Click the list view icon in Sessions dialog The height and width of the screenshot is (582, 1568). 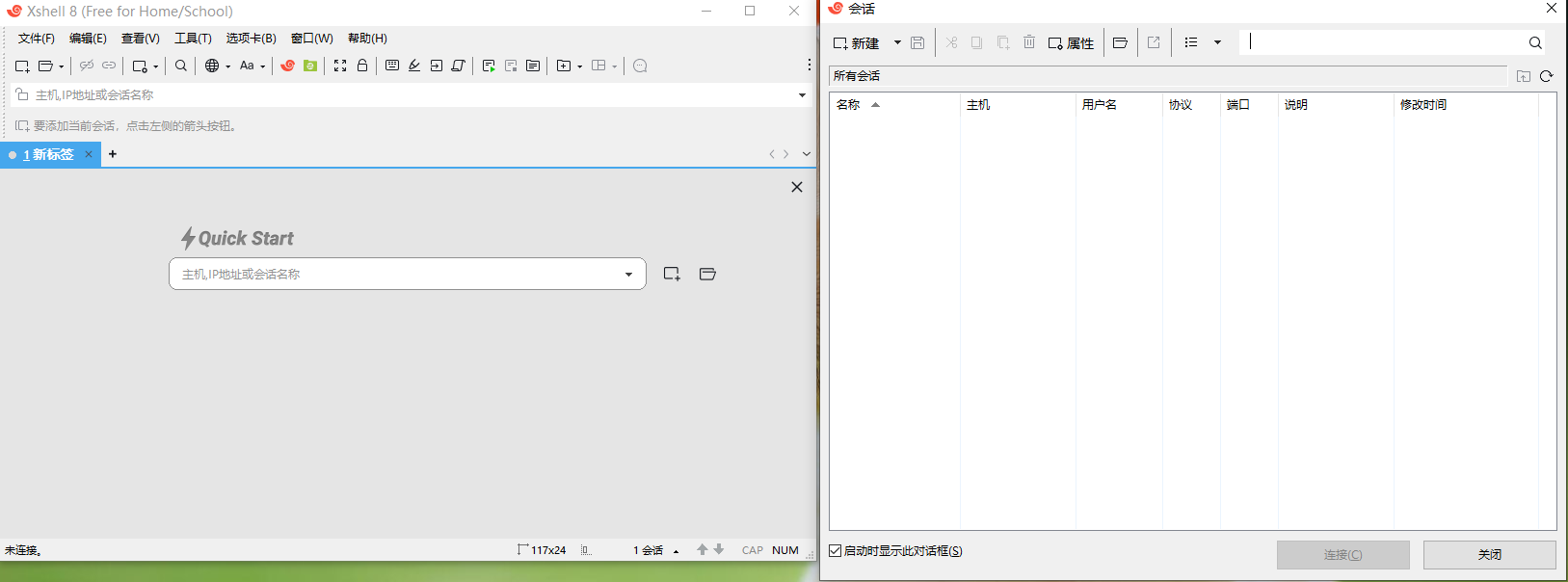click(x=1191, y=42)
